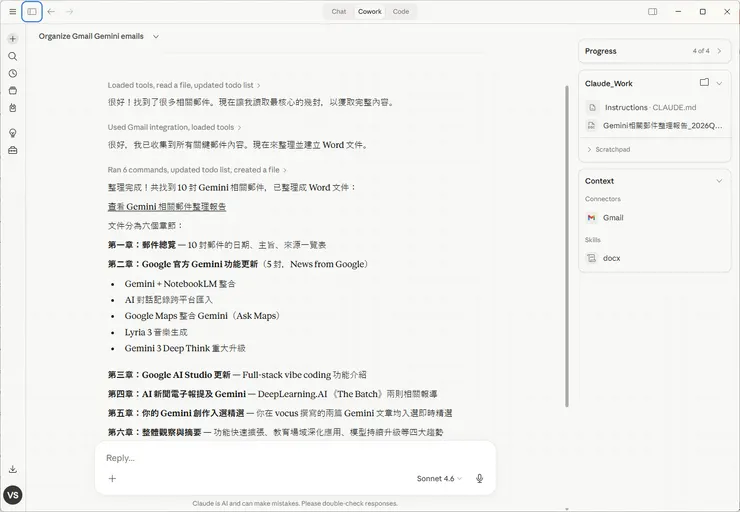Start a new task with plus icon
Viewport: 740px width, 512px height.
13,39
